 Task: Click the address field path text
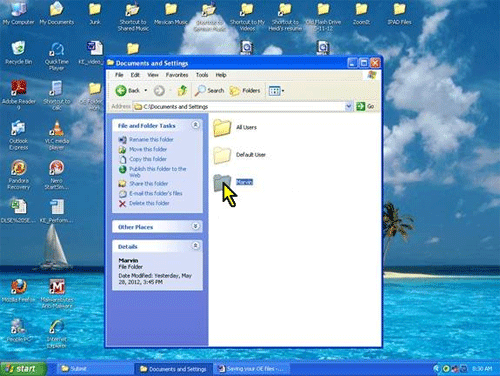click(x=176, y=107)
